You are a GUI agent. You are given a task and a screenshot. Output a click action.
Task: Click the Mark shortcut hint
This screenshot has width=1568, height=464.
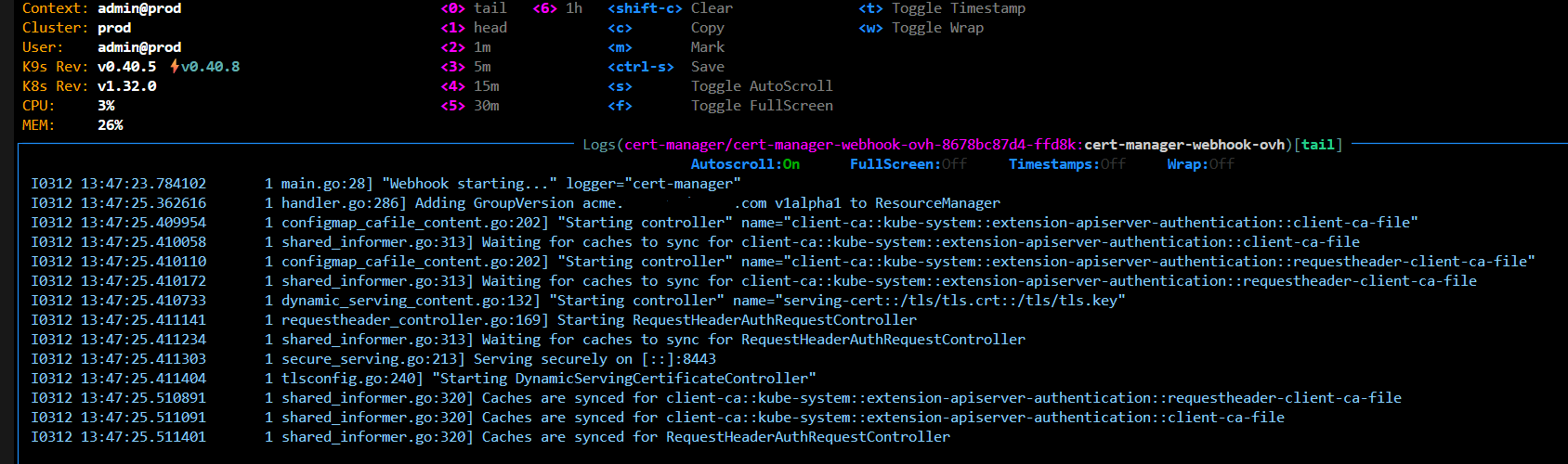click(x=707, y=47)
